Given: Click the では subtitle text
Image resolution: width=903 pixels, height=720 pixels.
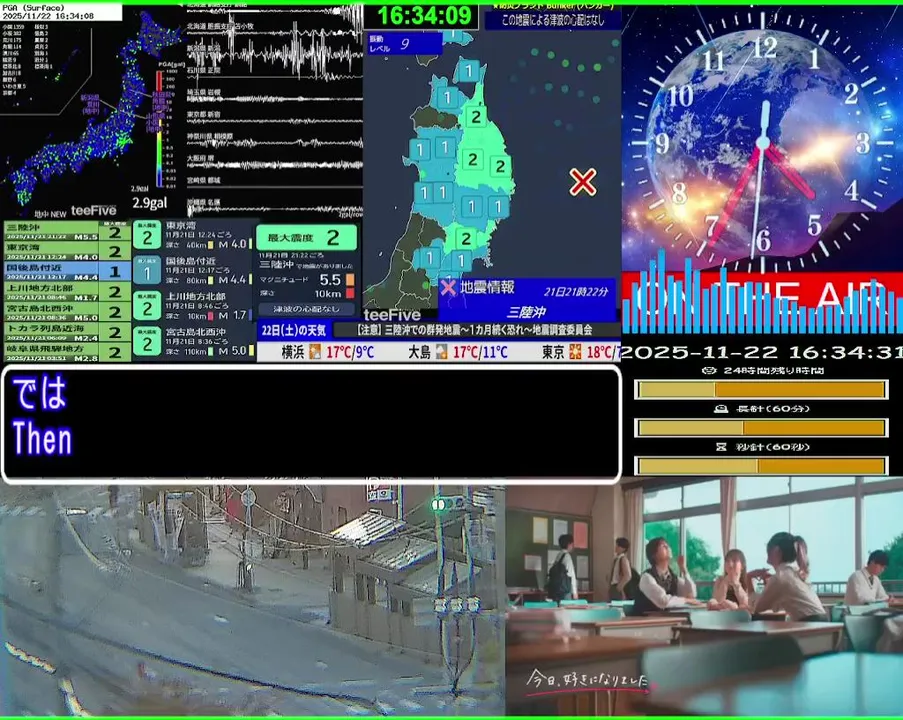Looking at the screenshot, I should point(39,393).
